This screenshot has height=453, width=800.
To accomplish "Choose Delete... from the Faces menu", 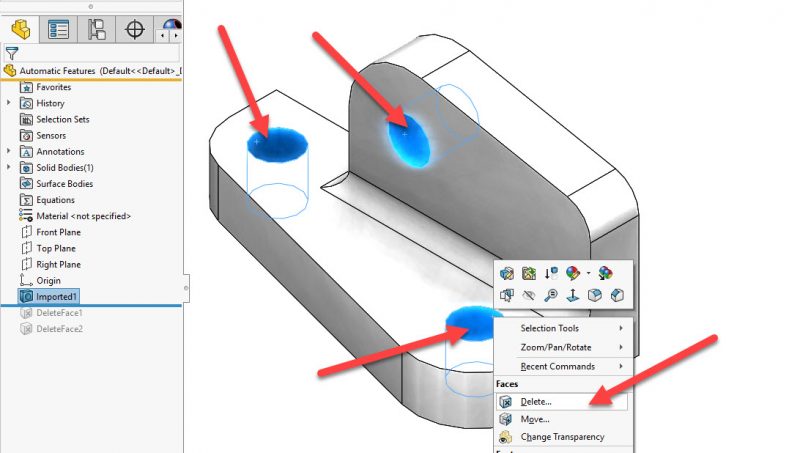I will (536, 401).
